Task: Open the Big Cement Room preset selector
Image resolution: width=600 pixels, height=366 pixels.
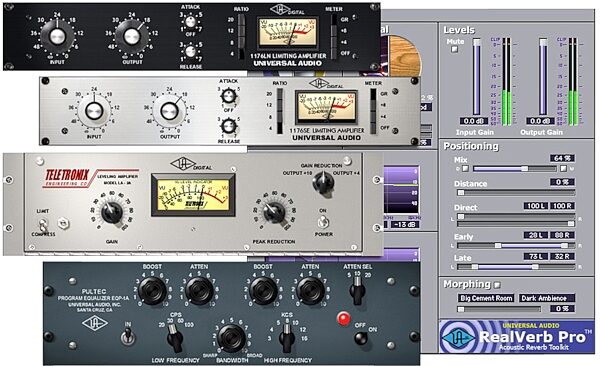Action: click(486, 298)
